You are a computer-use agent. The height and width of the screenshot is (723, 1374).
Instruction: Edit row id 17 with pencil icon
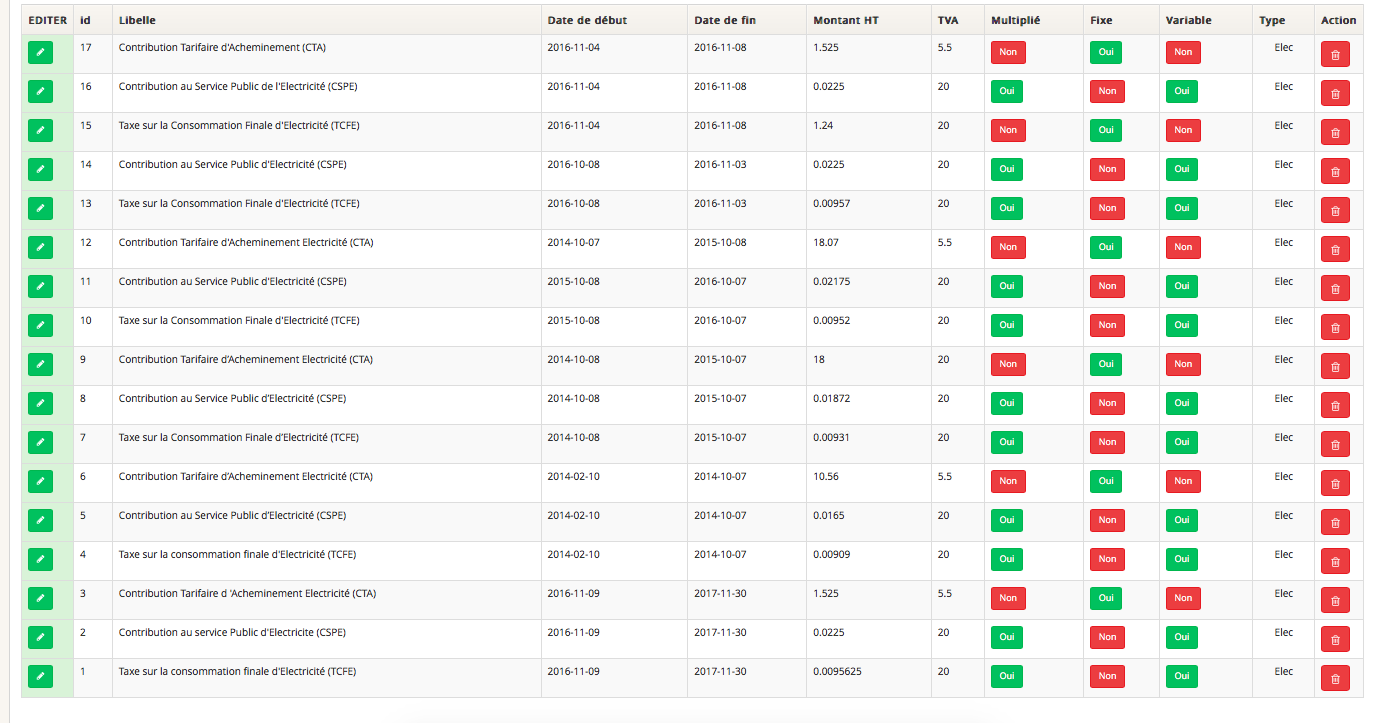(40, 52)
